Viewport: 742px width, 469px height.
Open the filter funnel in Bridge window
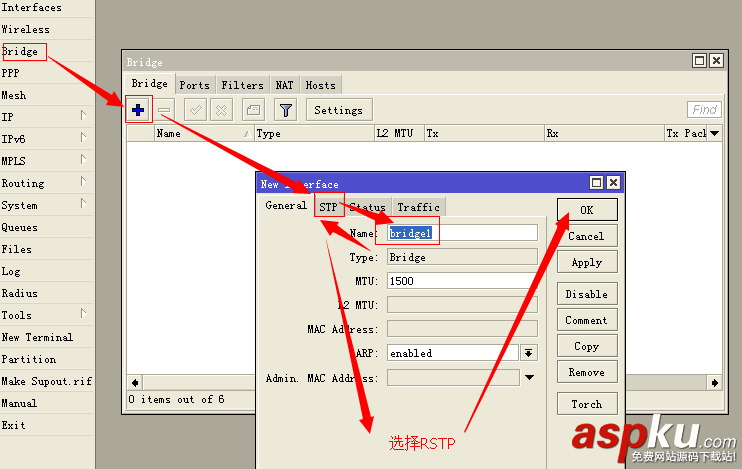tap(285, 110)
